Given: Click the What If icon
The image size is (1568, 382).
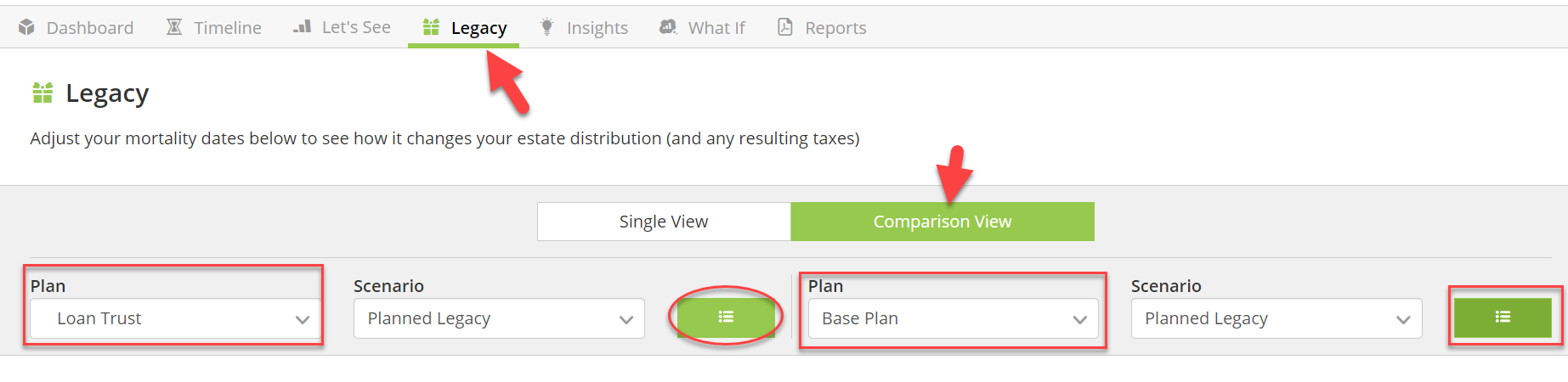Looking at the screenshot, I should pos(668,27).
